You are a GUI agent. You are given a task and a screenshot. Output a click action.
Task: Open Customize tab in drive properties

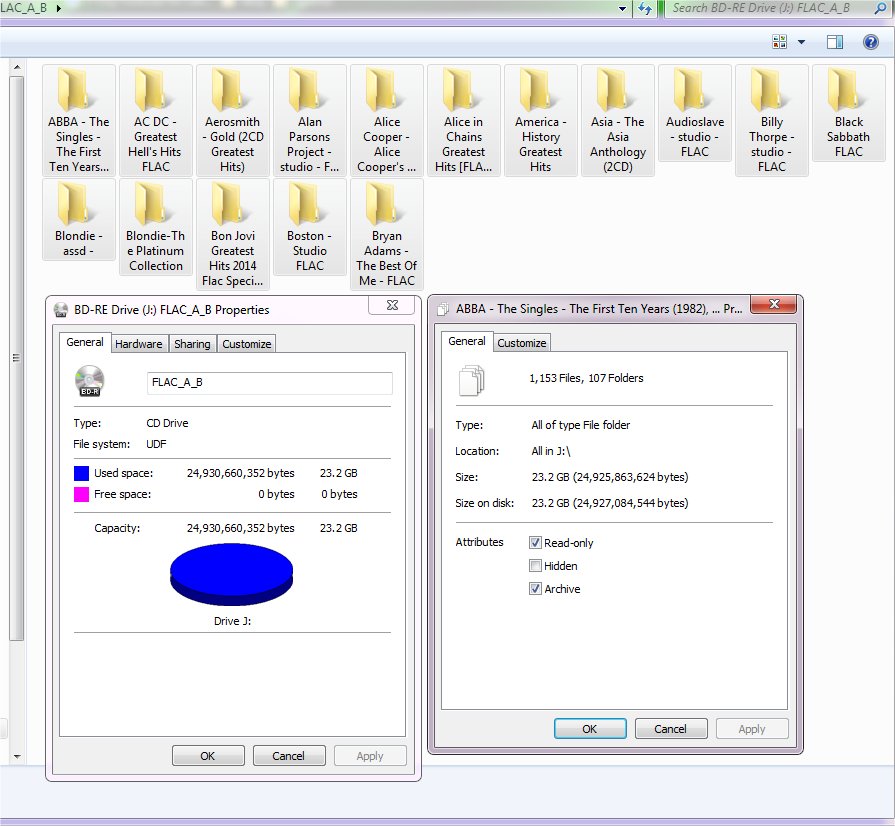pyautogui.click(x=247, y=344)
